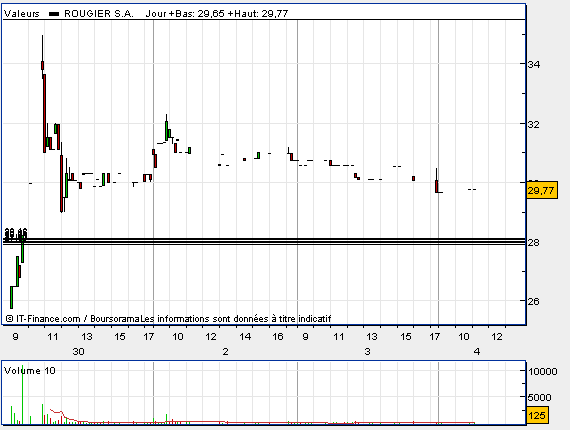Click the 10000 volume axis label
Image resolution: width=570 pixels, height=430 pixels.
click(x=543, y=371)
